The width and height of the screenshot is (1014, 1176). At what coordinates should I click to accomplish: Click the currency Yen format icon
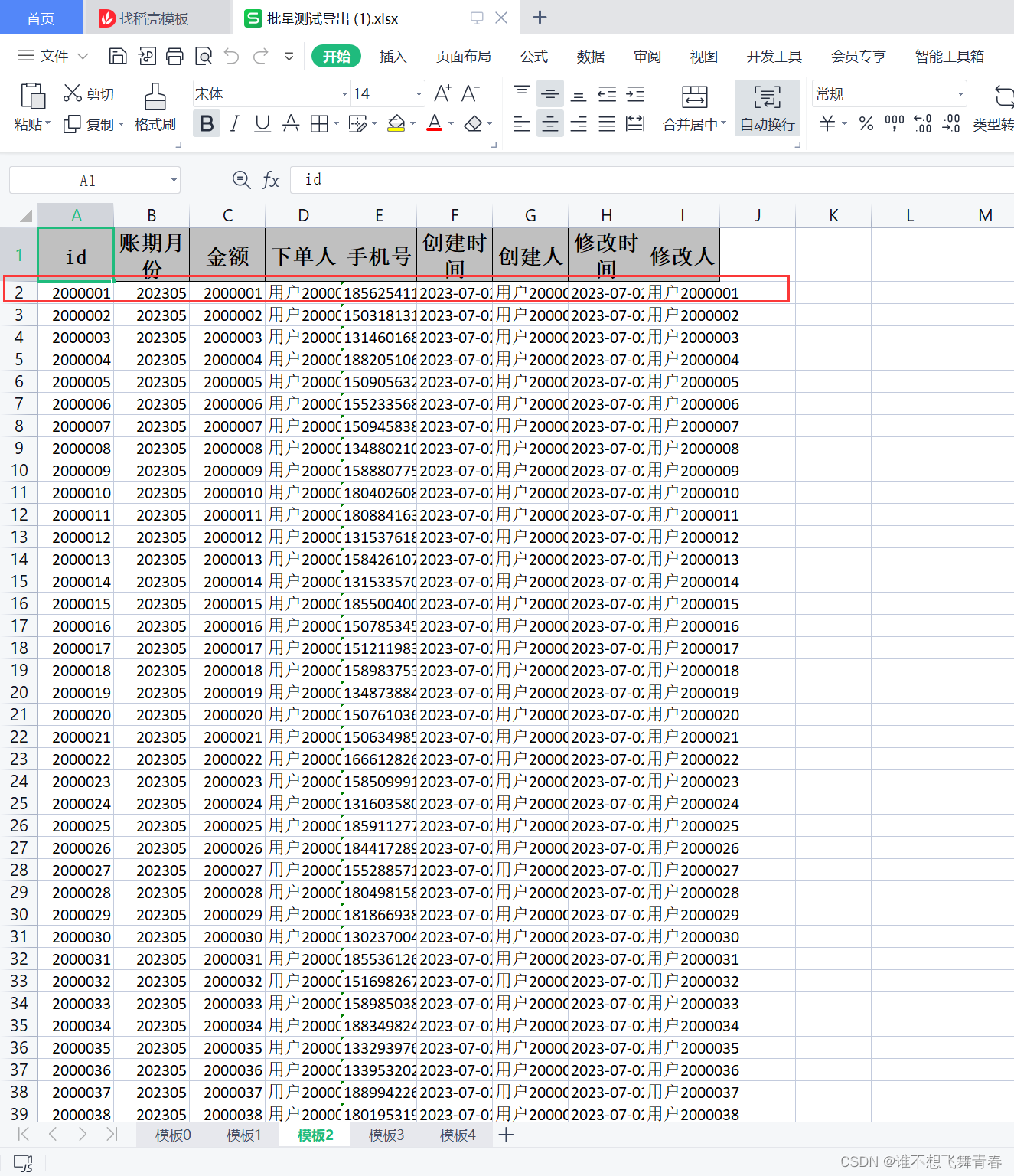[x=827, y=123]
